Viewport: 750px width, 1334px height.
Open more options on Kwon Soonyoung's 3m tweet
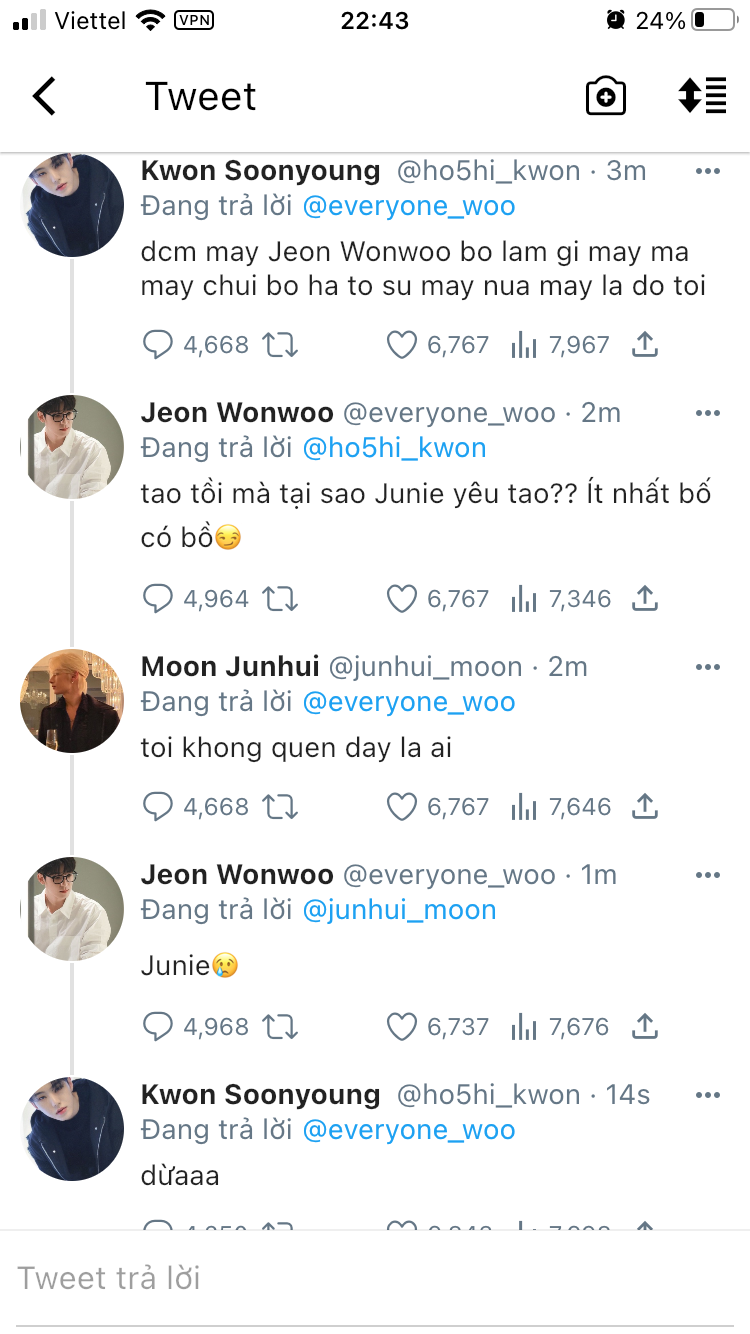point(707,172)
